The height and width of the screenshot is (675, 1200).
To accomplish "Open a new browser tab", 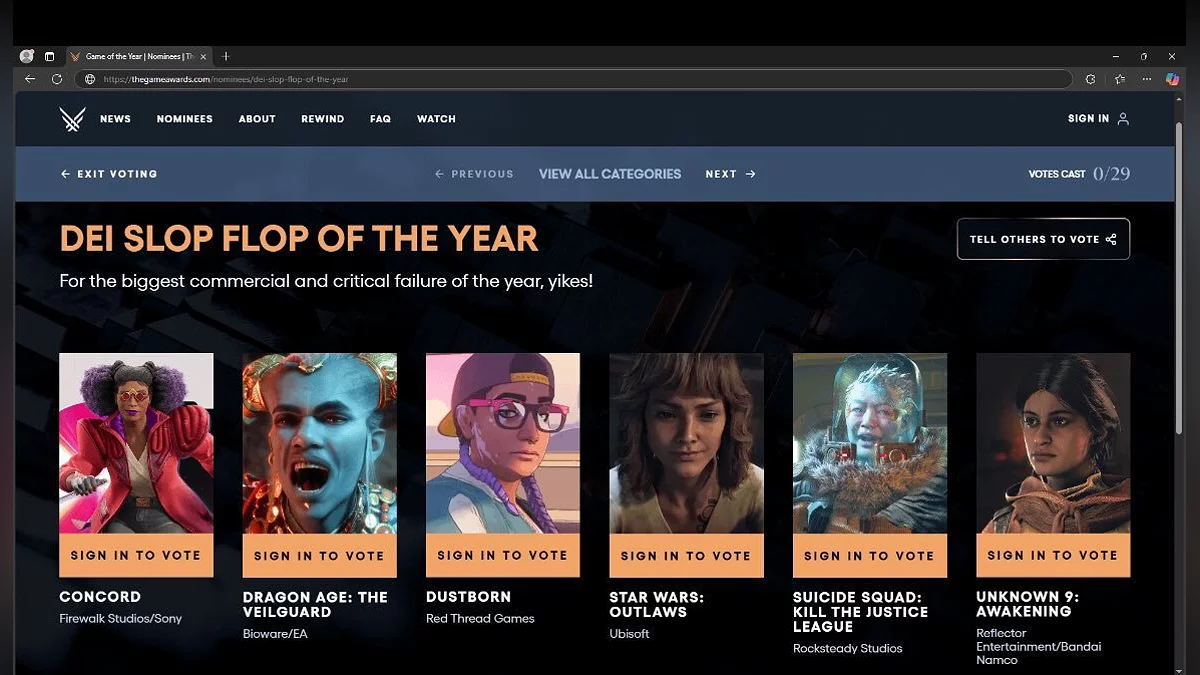I will tap(226, 57).
